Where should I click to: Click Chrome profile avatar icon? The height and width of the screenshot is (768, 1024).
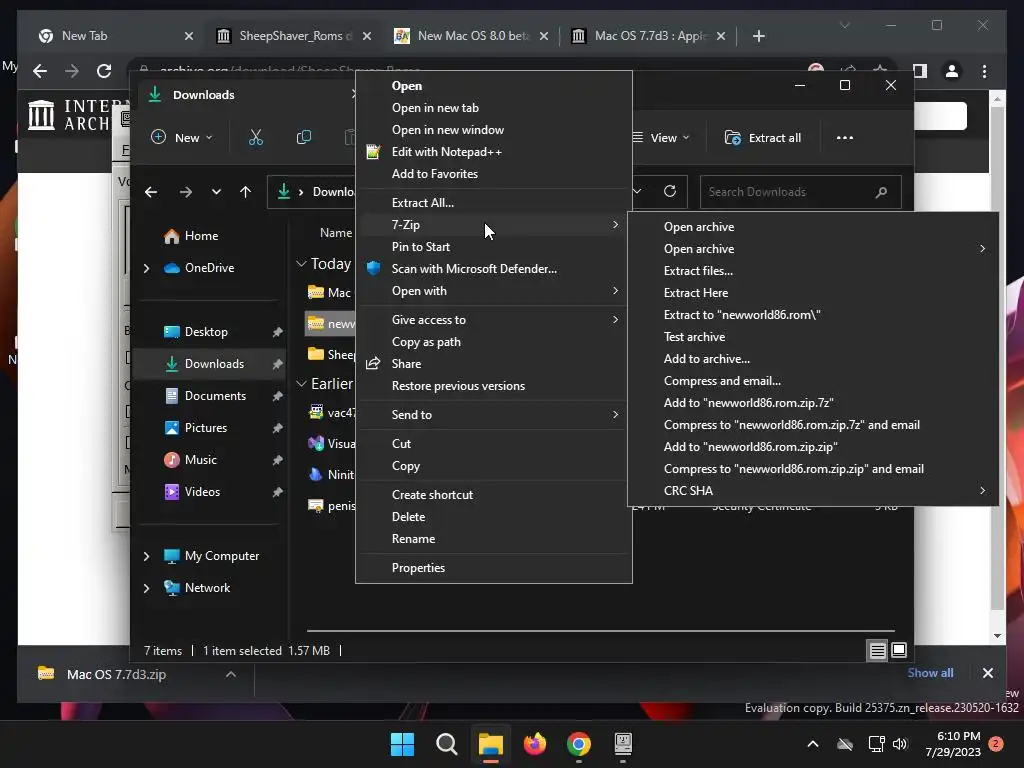coord(952,71)
